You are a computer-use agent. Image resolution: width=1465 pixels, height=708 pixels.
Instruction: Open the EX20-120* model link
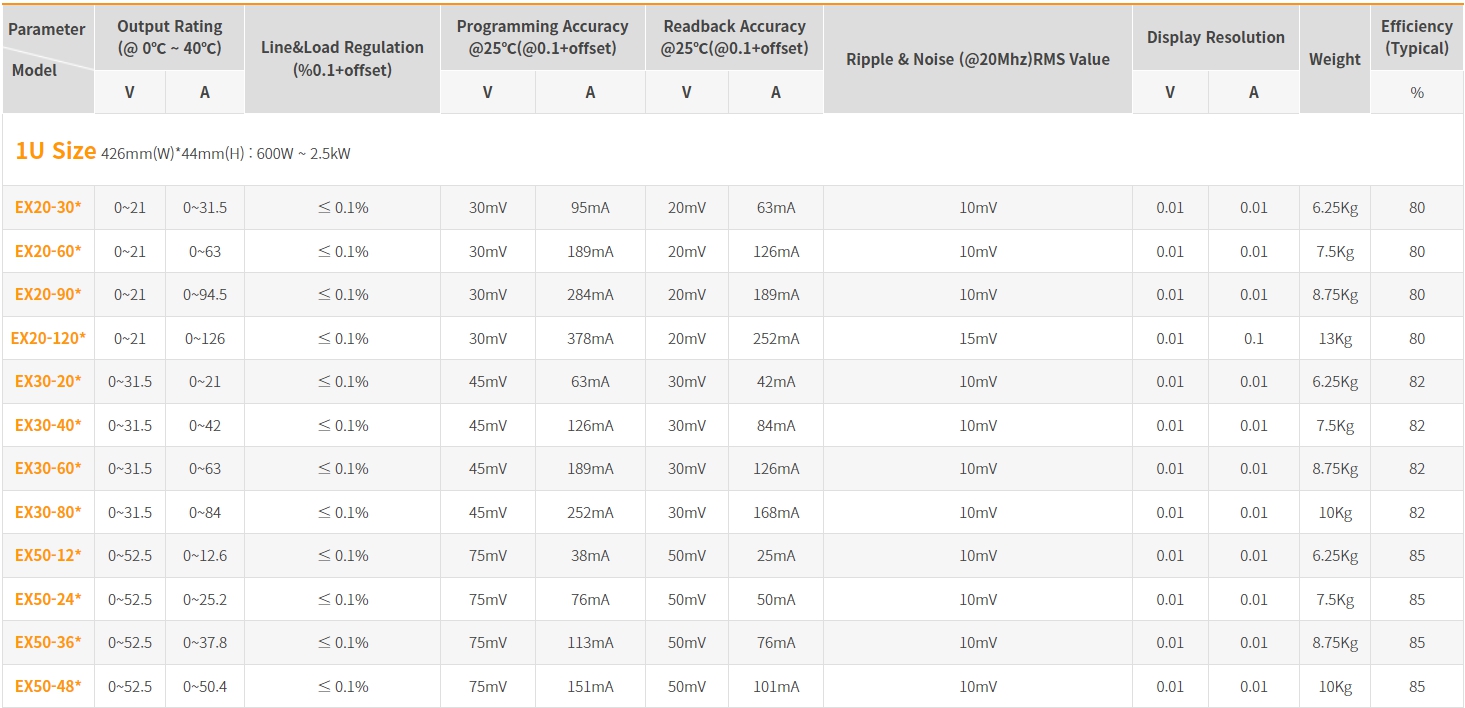(x=48, y=338)
